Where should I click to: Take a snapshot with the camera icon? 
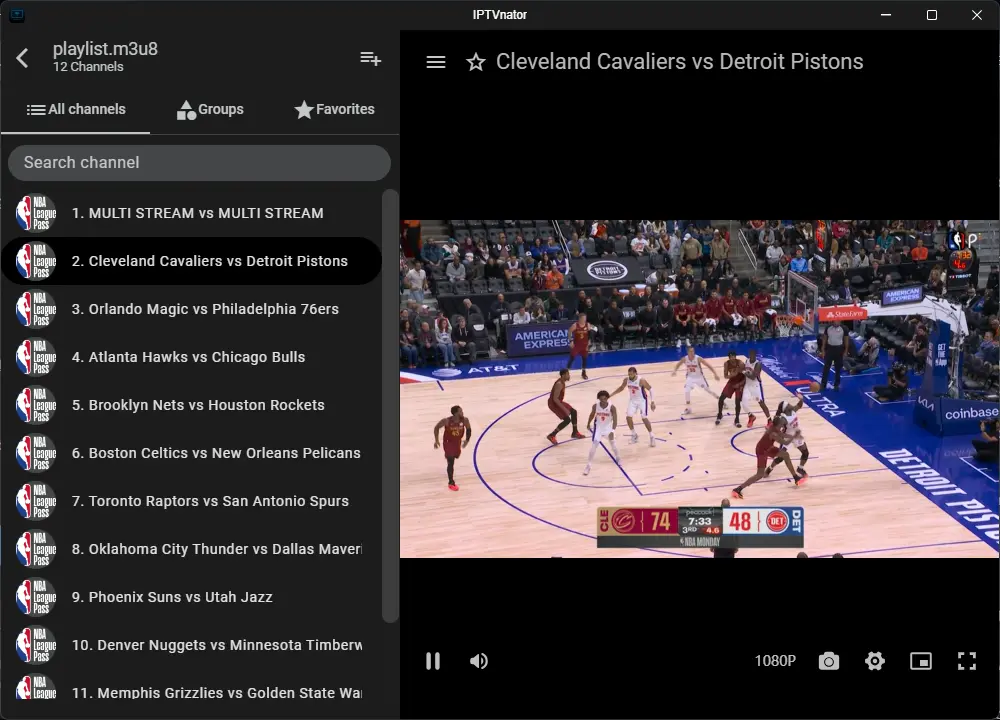pos(828,661)
